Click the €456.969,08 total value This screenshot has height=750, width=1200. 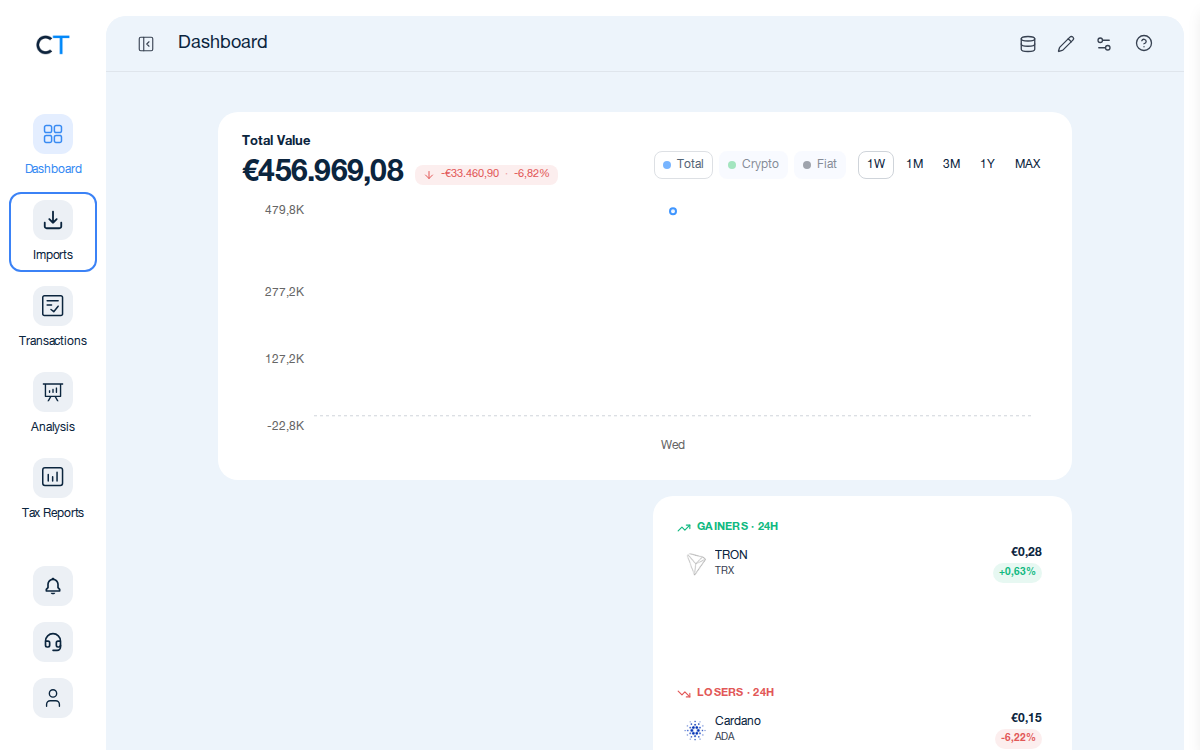[322, 171]
